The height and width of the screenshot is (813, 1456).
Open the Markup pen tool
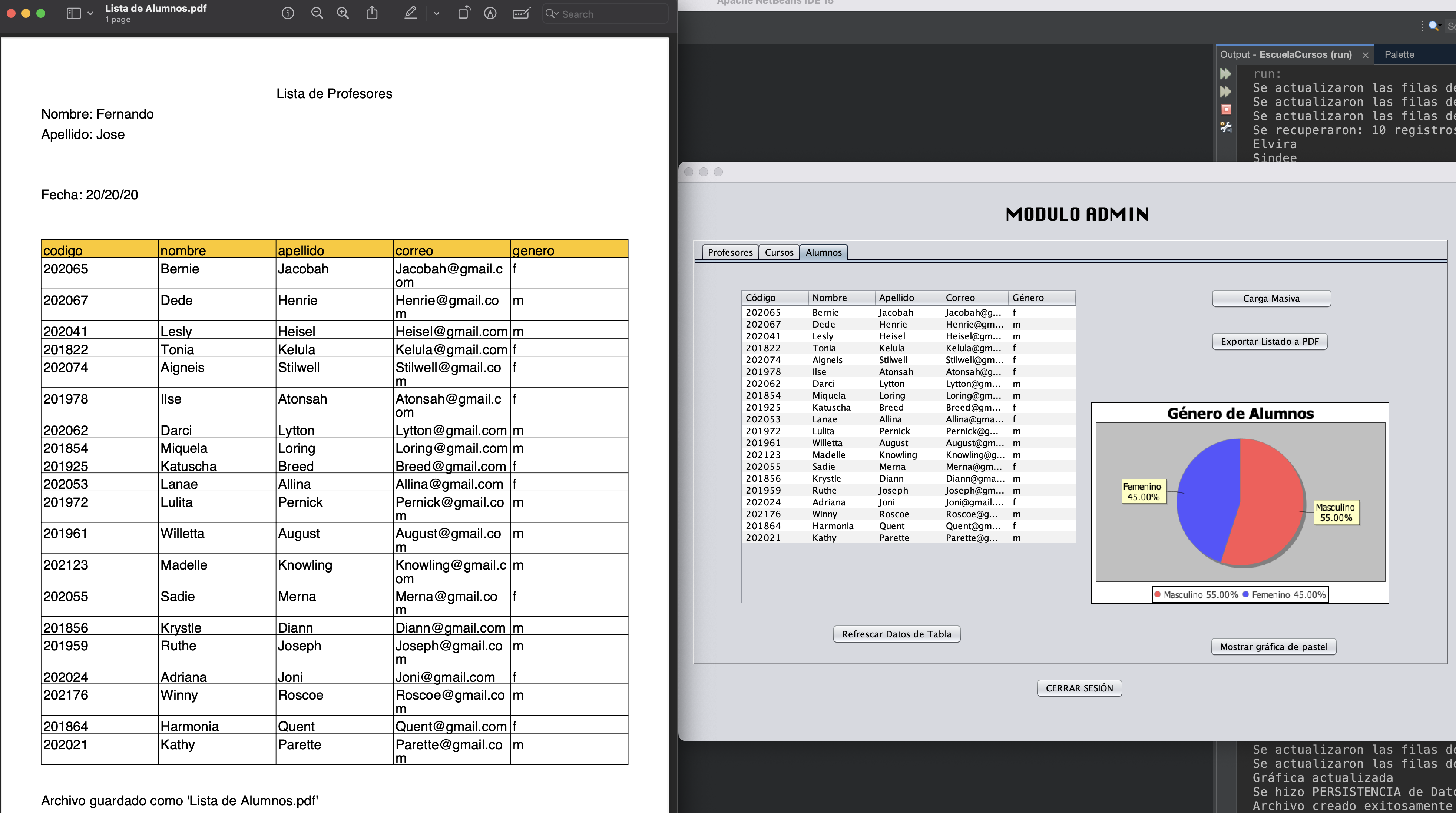(411, 14)
